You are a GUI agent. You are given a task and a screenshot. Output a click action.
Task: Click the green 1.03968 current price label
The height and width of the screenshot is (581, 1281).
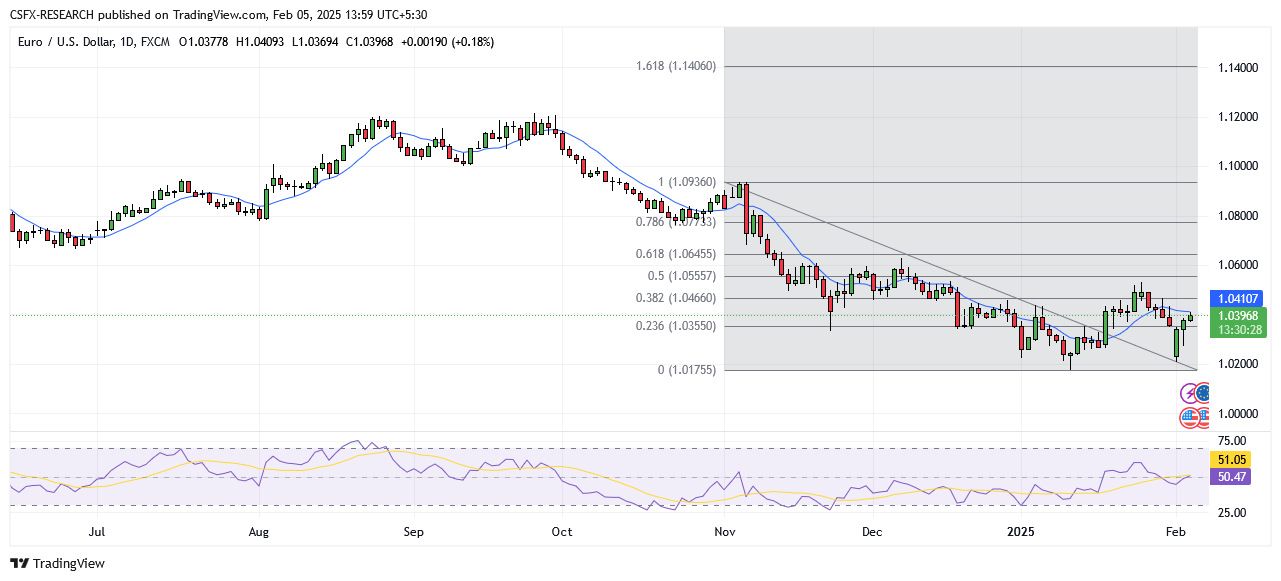tap(1237, 316)
